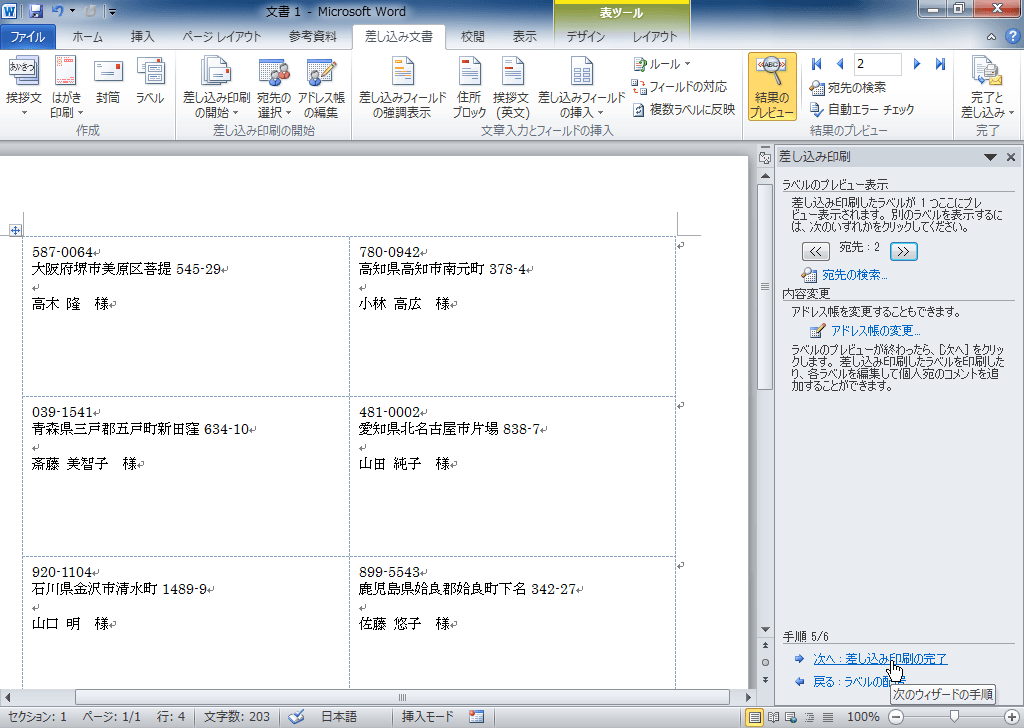Click the Word help question icon

coord(1012,37)
